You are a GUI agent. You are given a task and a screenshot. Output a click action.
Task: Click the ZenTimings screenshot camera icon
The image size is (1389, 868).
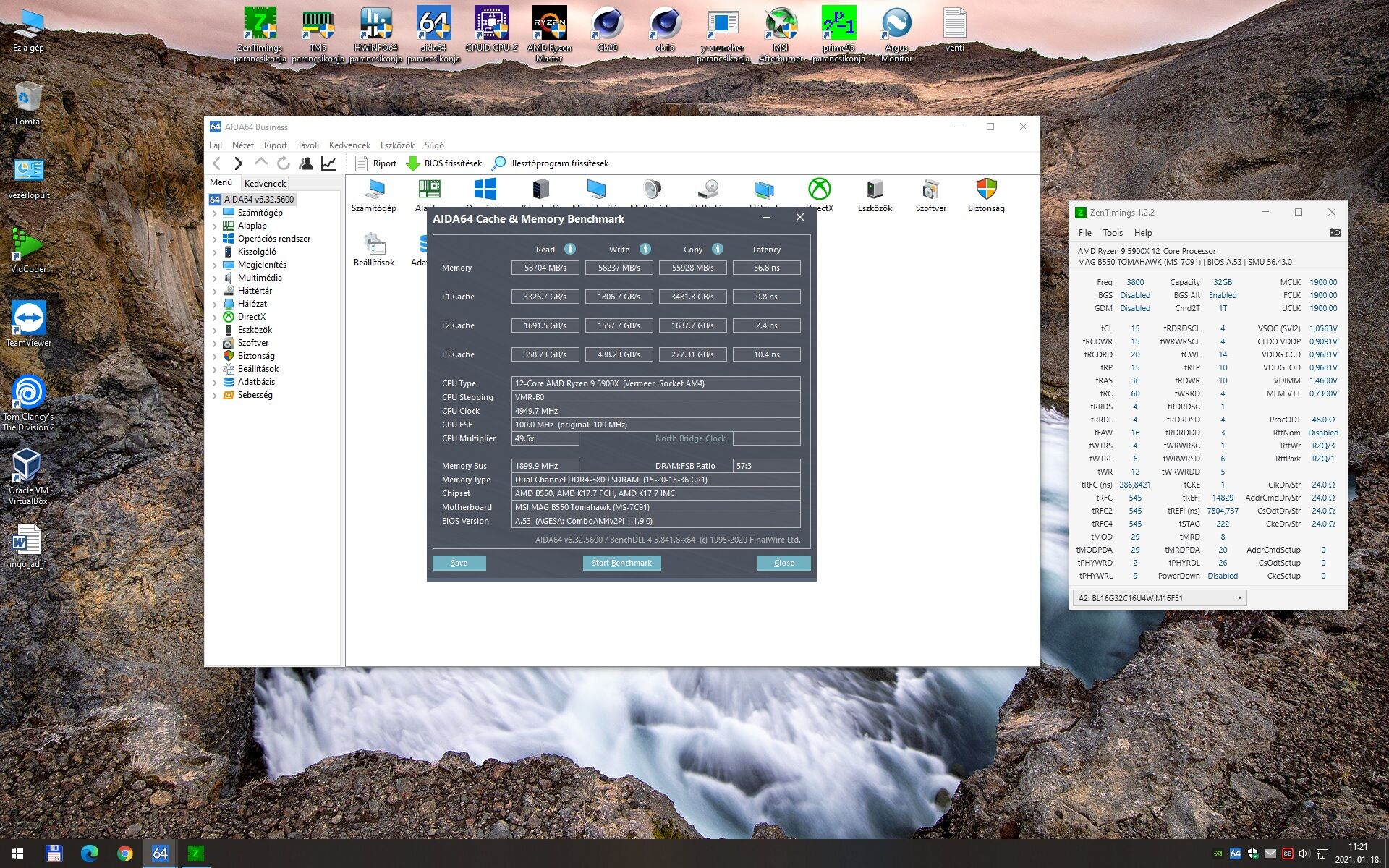(x=1335, y=232)
